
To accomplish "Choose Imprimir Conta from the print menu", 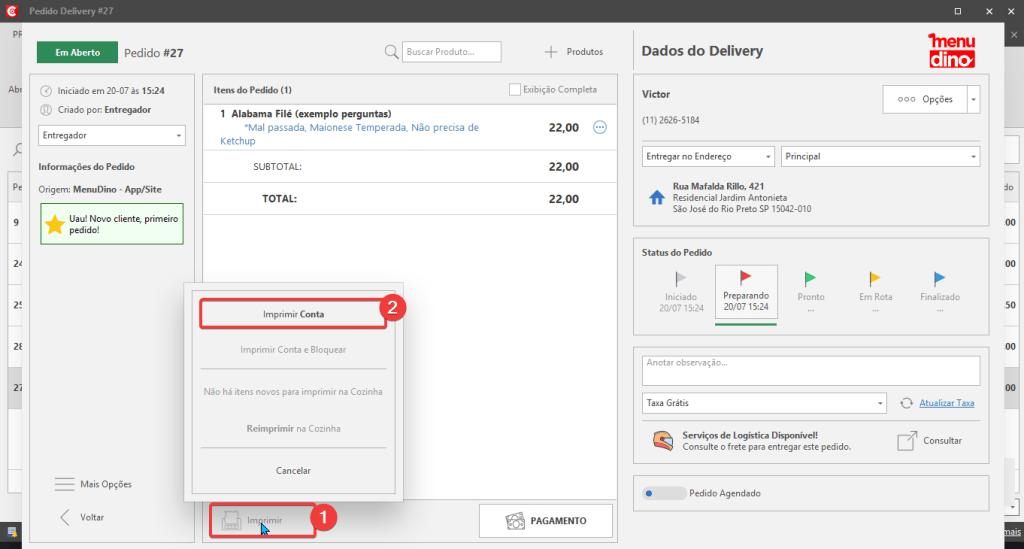I will click(x=293, y=314).
